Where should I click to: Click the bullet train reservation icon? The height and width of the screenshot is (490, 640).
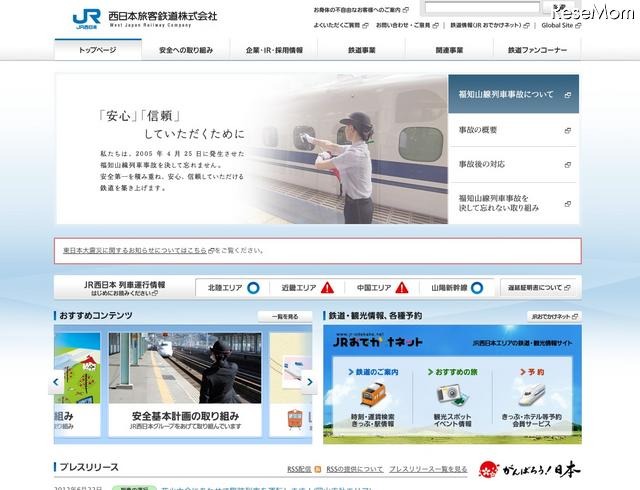pos(532,395)
